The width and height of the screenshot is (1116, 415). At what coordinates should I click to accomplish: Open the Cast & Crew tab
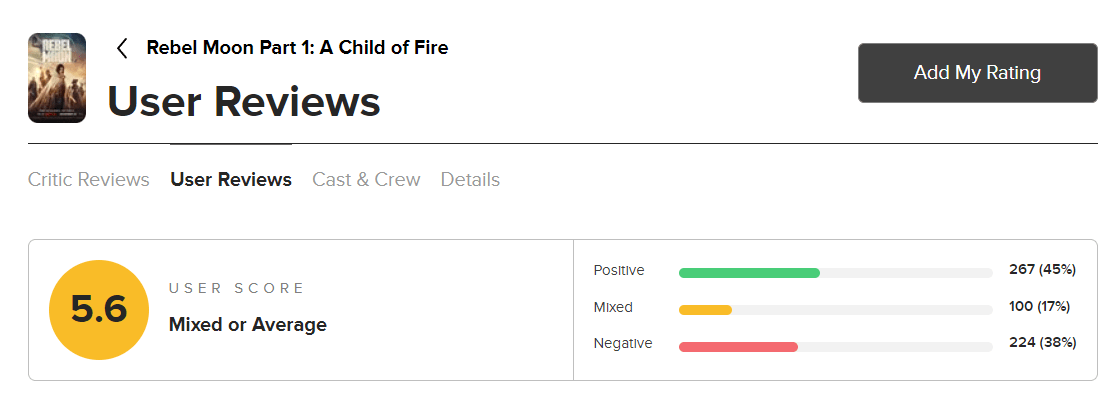(366, 179)
